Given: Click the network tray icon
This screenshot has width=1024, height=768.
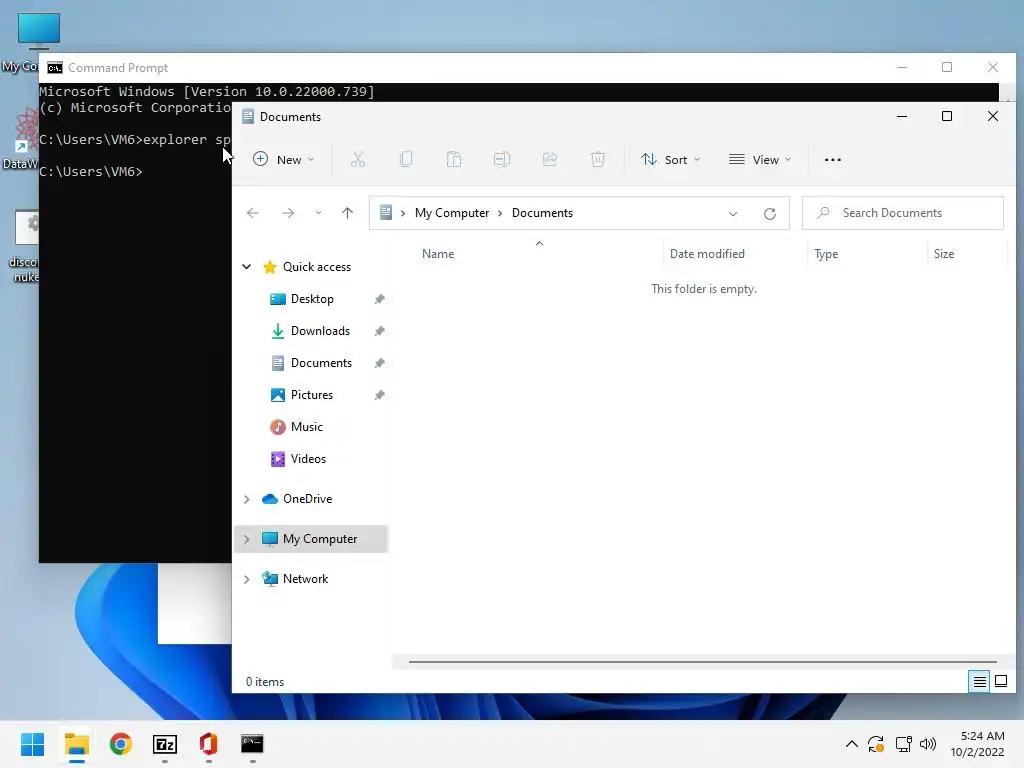Looking at the screenshot, I should tap(904, 744).
